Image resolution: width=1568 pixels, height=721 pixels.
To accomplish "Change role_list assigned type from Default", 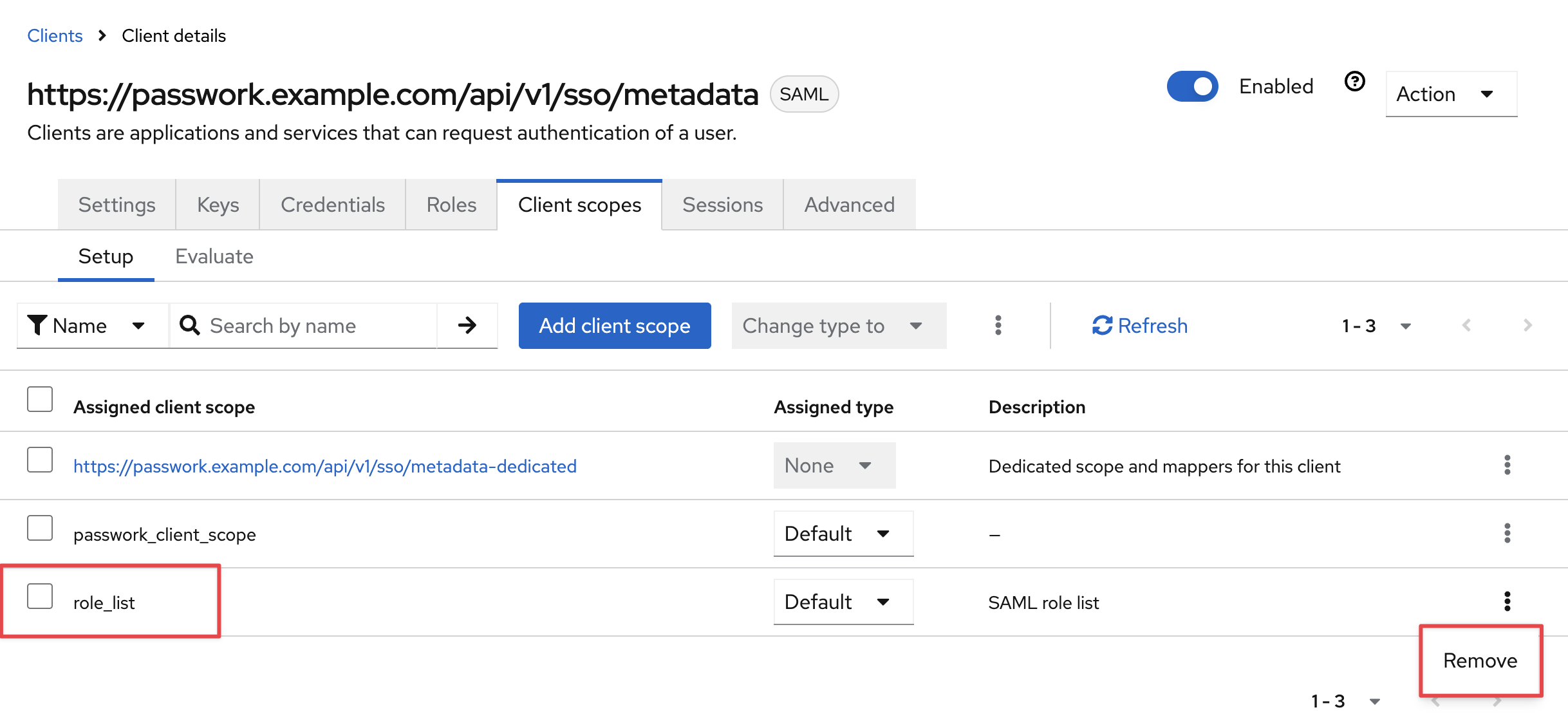I will click(843, 602).
